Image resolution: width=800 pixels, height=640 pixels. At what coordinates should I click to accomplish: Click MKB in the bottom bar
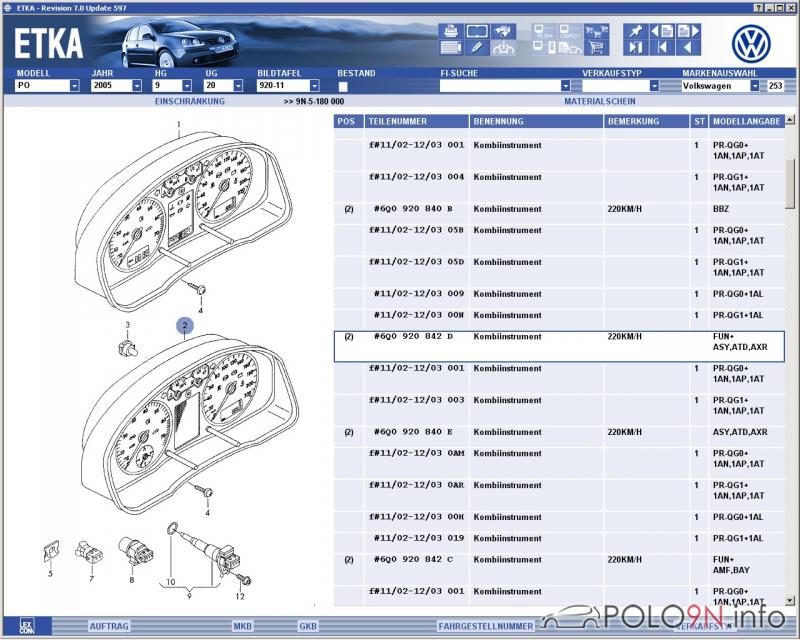[243, 626]
